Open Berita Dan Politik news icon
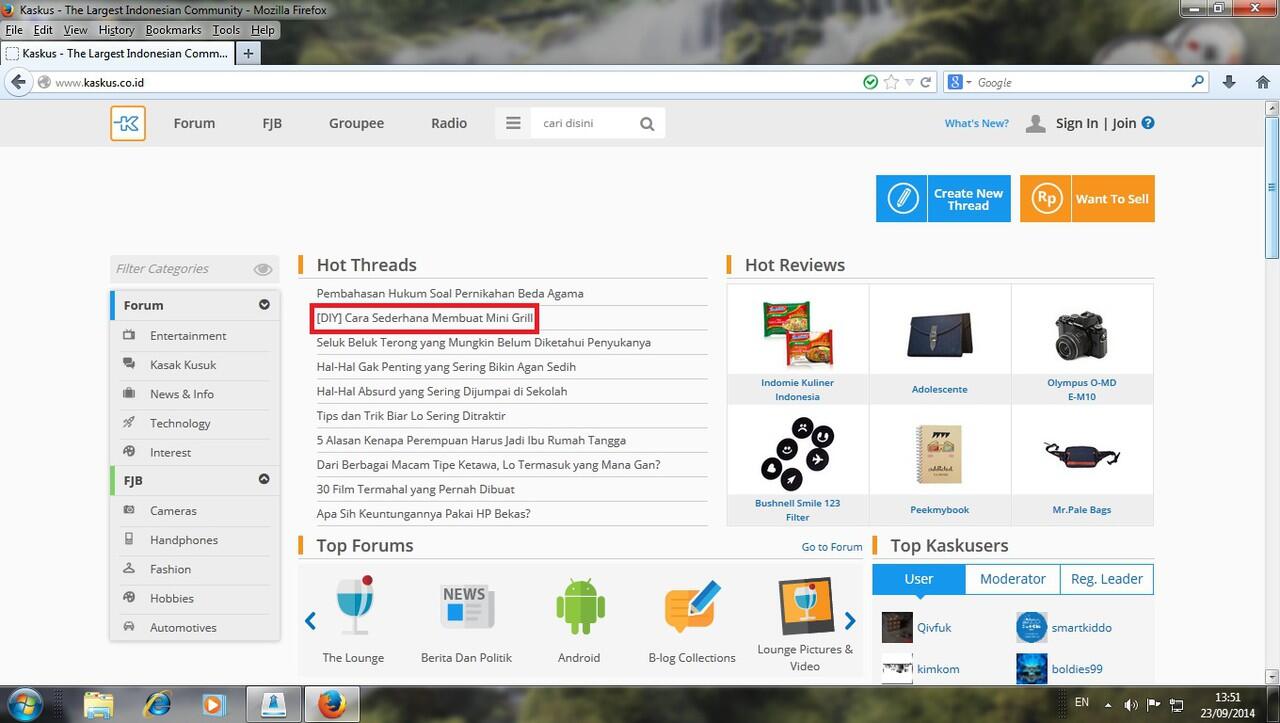 click(x=467, y=606)
